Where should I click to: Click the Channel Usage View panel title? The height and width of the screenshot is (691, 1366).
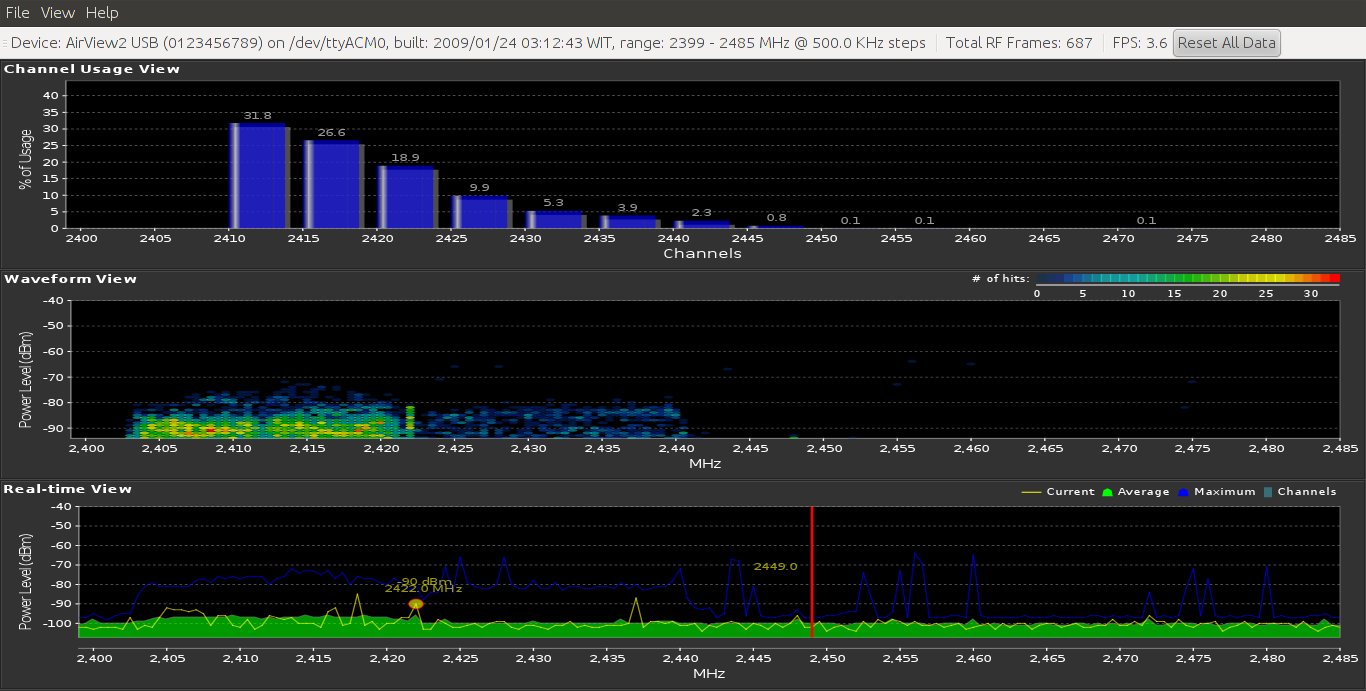(92, 69)
